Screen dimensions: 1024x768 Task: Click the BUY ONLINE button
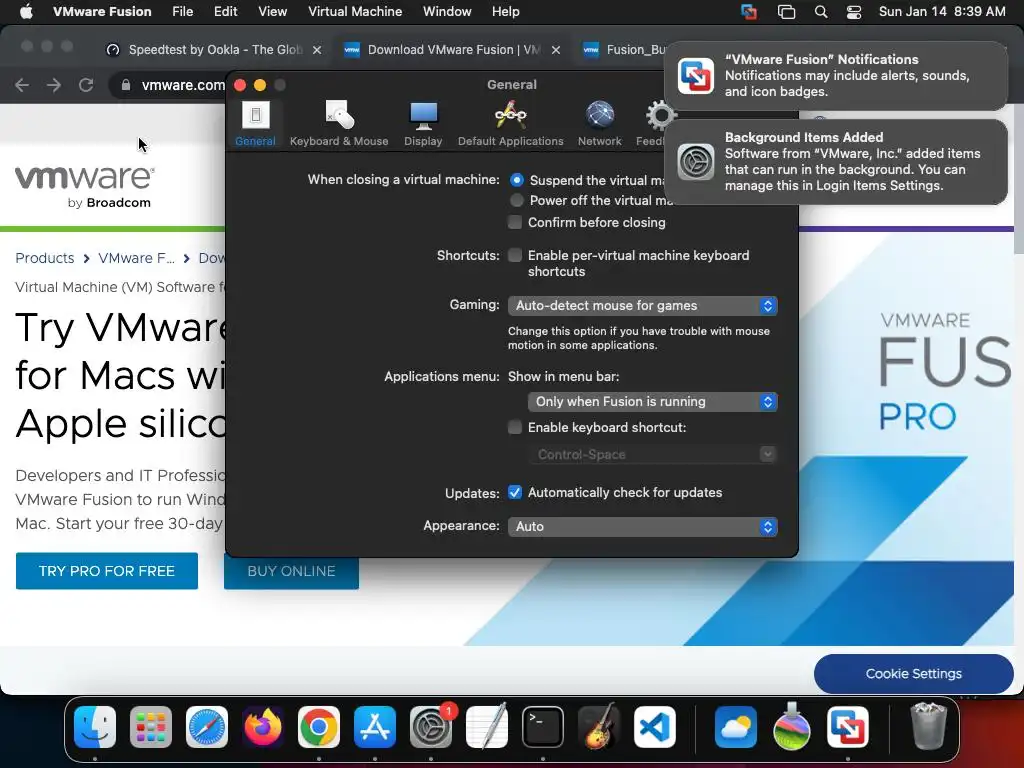(291, 572)
